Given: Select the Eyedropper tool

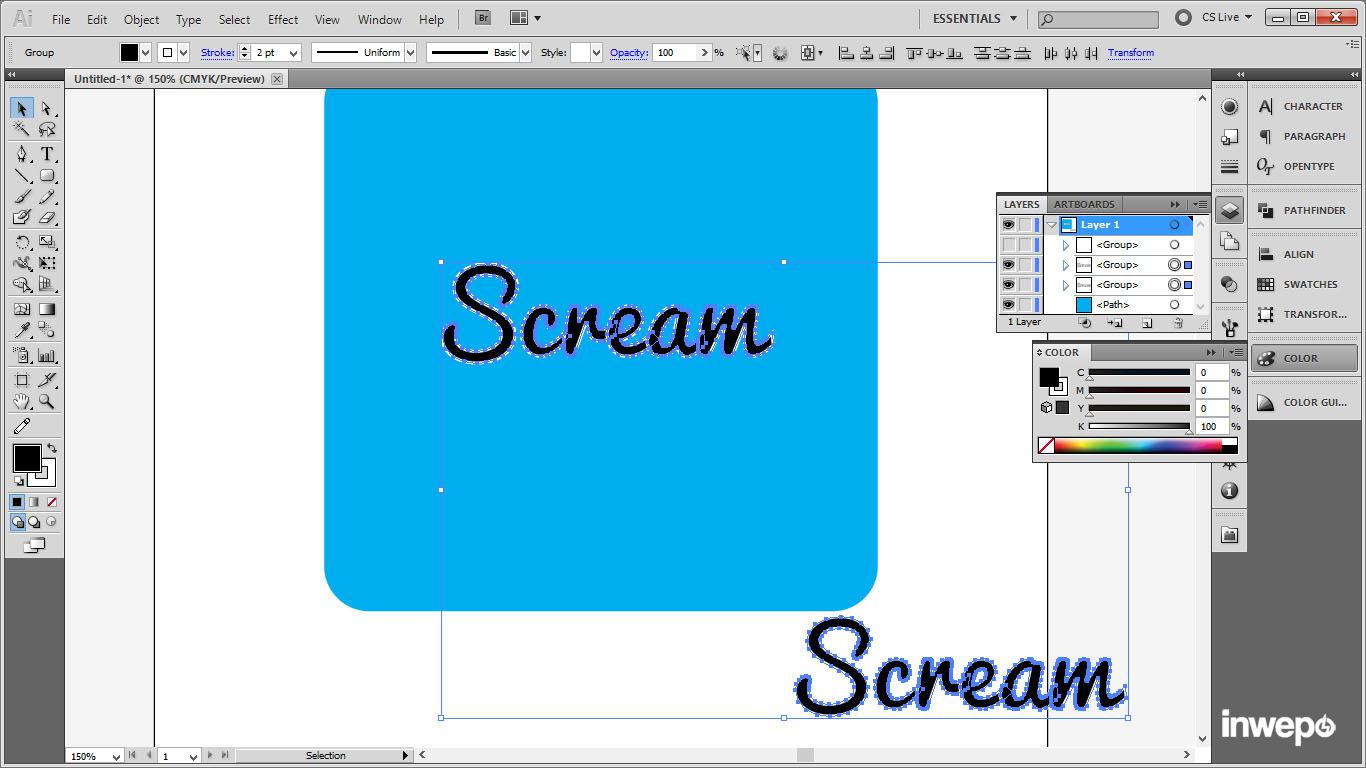Looking at the screenshot, I should coord(22,331).
